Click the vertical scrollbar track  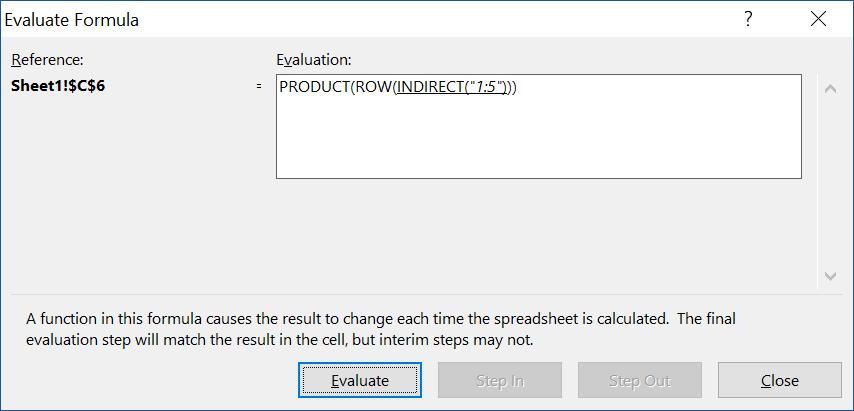pyautogui.click(x=830, y=182)
